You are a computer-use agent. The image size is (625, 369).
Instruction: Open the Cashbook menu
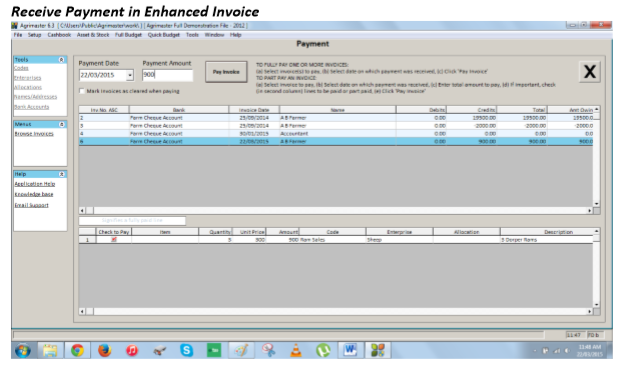pyautogui.click(x=59, y=35)
